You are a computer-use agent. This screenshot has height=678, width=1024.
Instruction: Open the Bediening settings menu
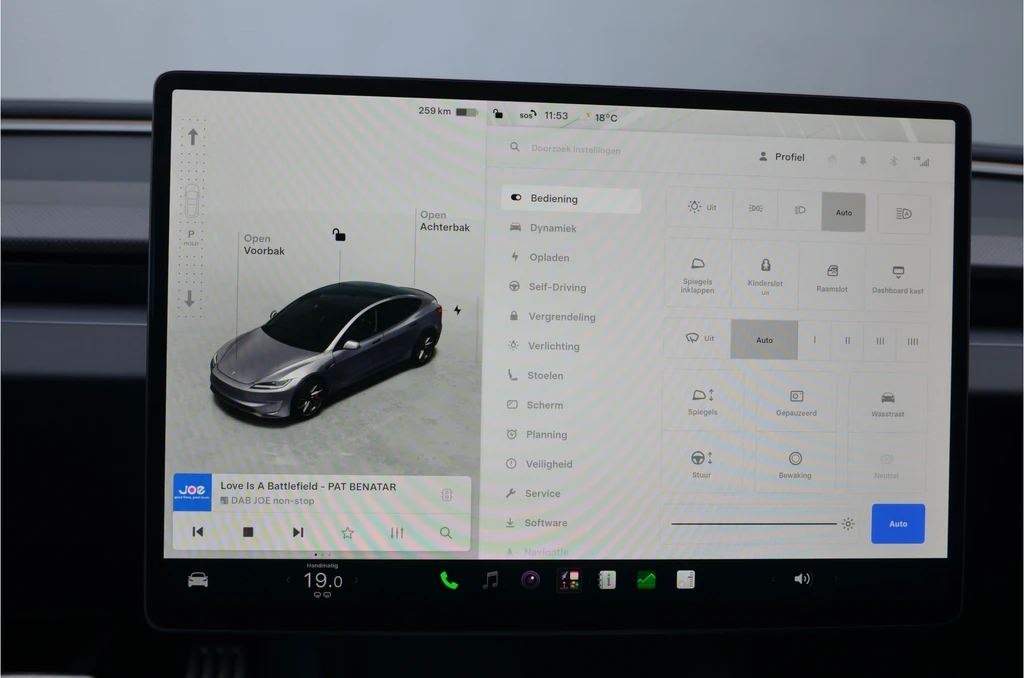pos(571,199)
